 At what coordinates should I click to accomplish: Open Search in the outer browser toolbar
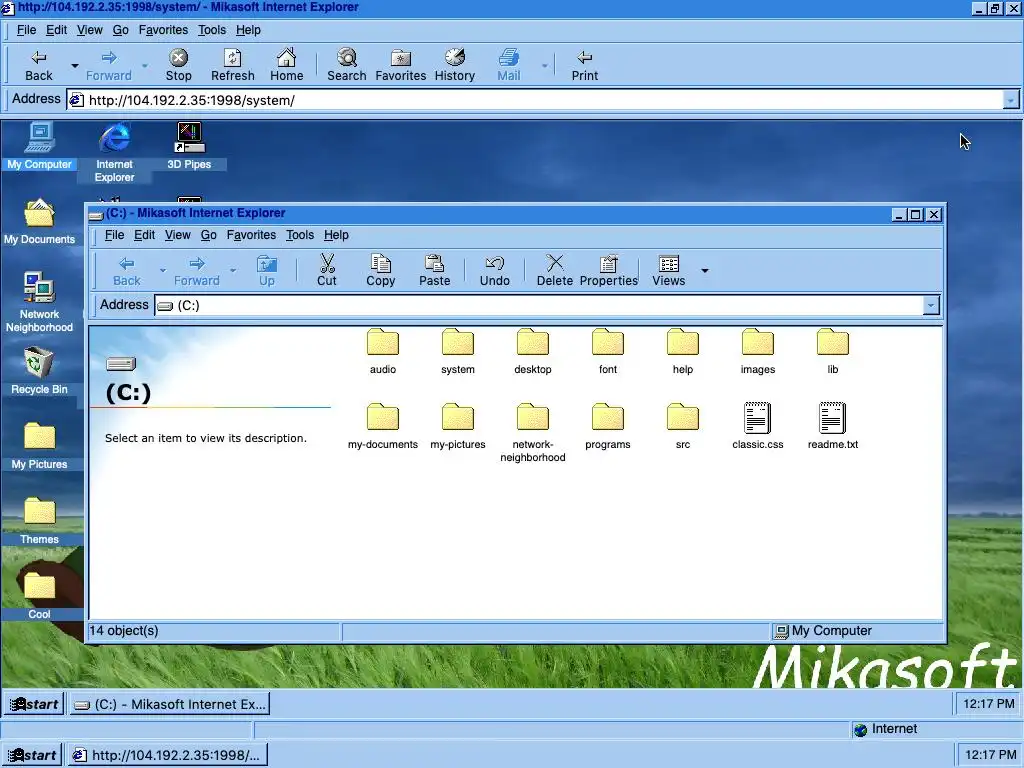click(x=347, y=65)
